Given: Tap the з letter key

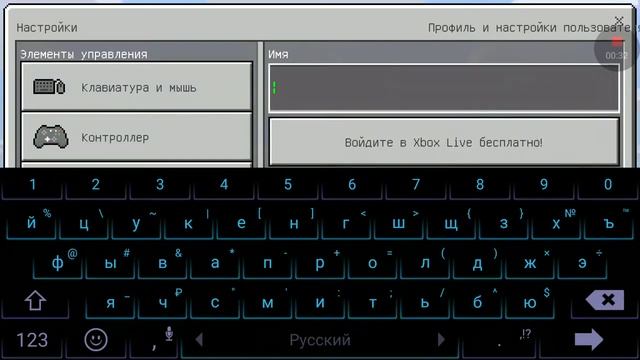Looking at the screenshot, I should 504,223.
